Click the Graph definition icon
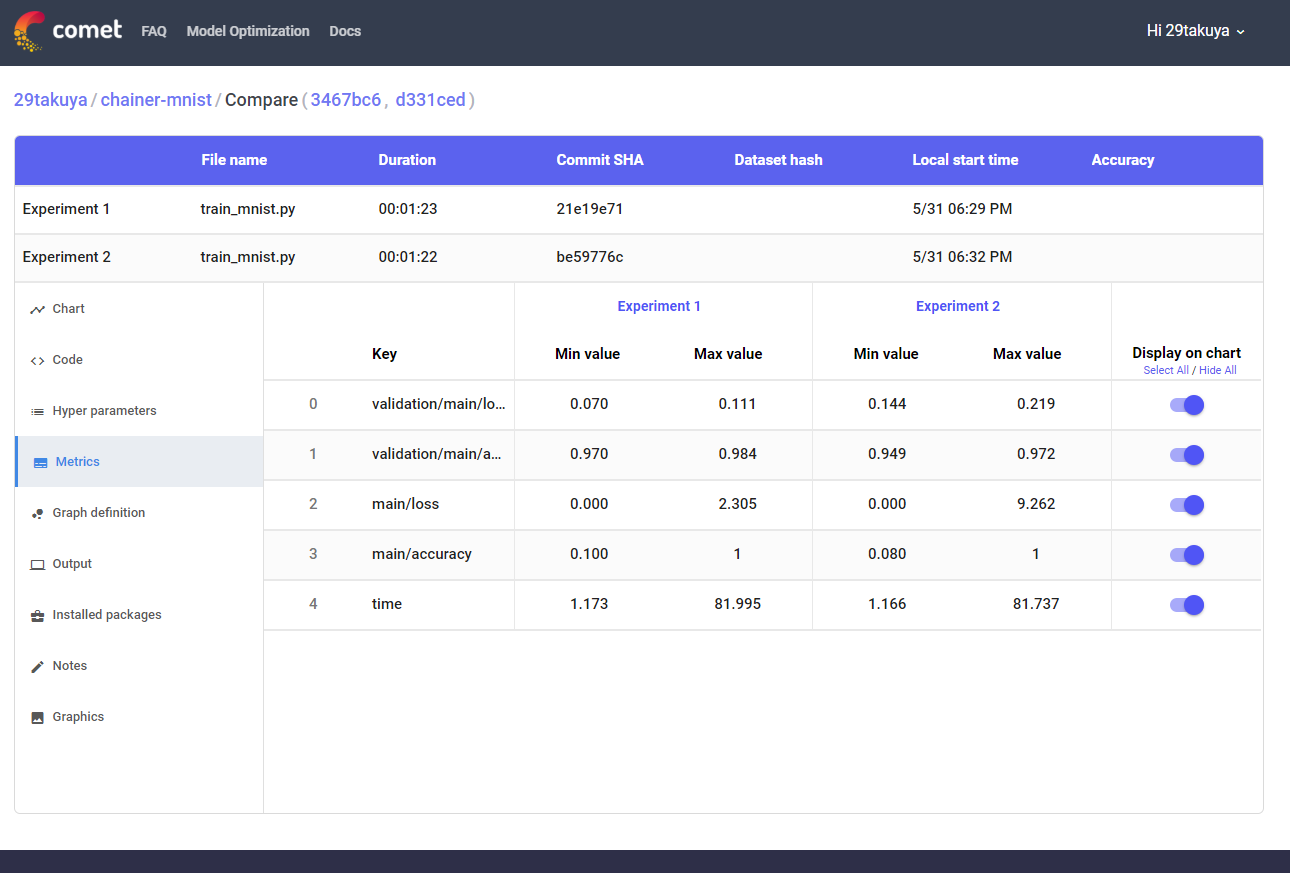Viewport: 1290px width, 873px height. 37,513
